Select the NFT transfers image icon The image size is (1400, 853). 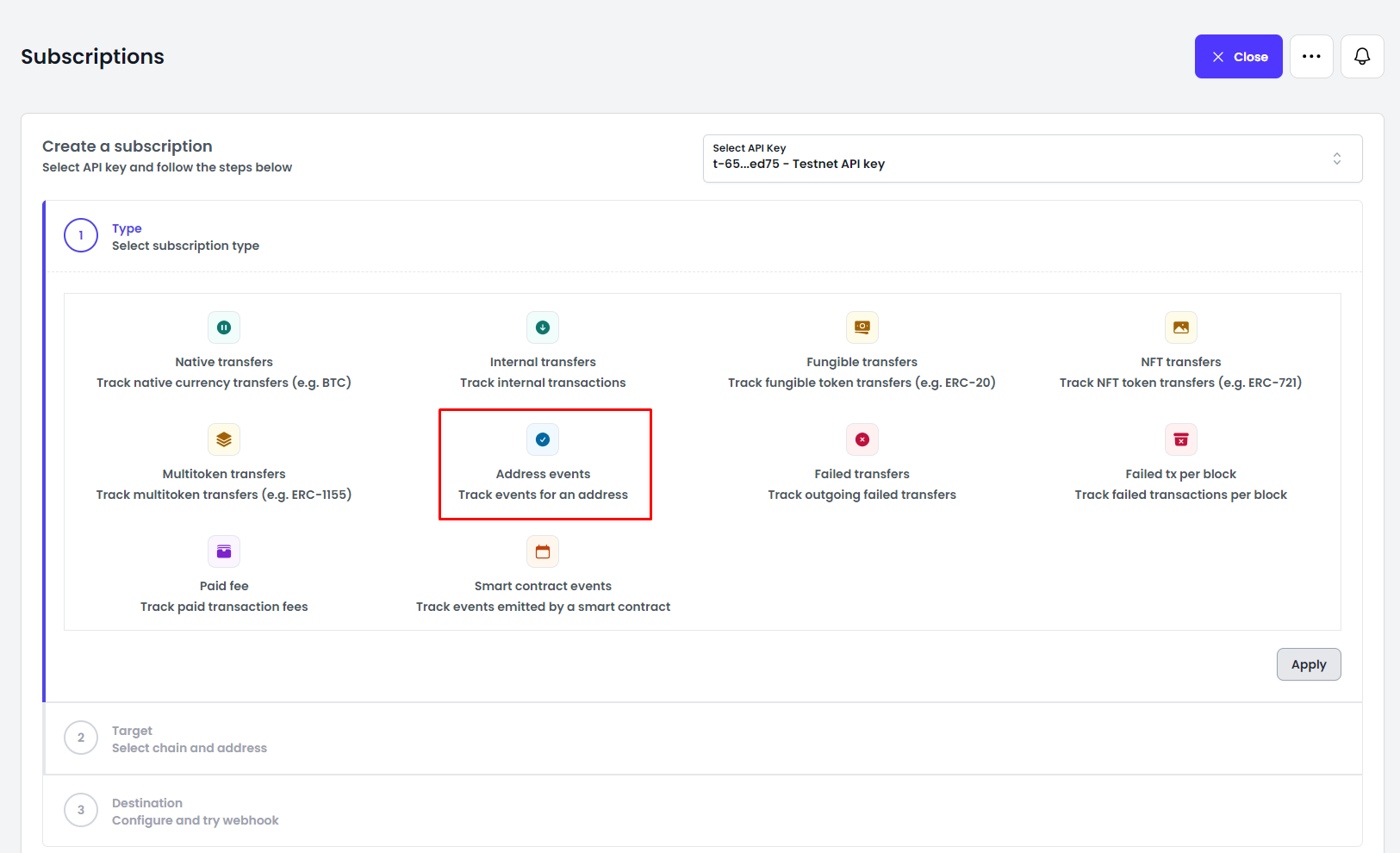click(x=1180, y=327)
